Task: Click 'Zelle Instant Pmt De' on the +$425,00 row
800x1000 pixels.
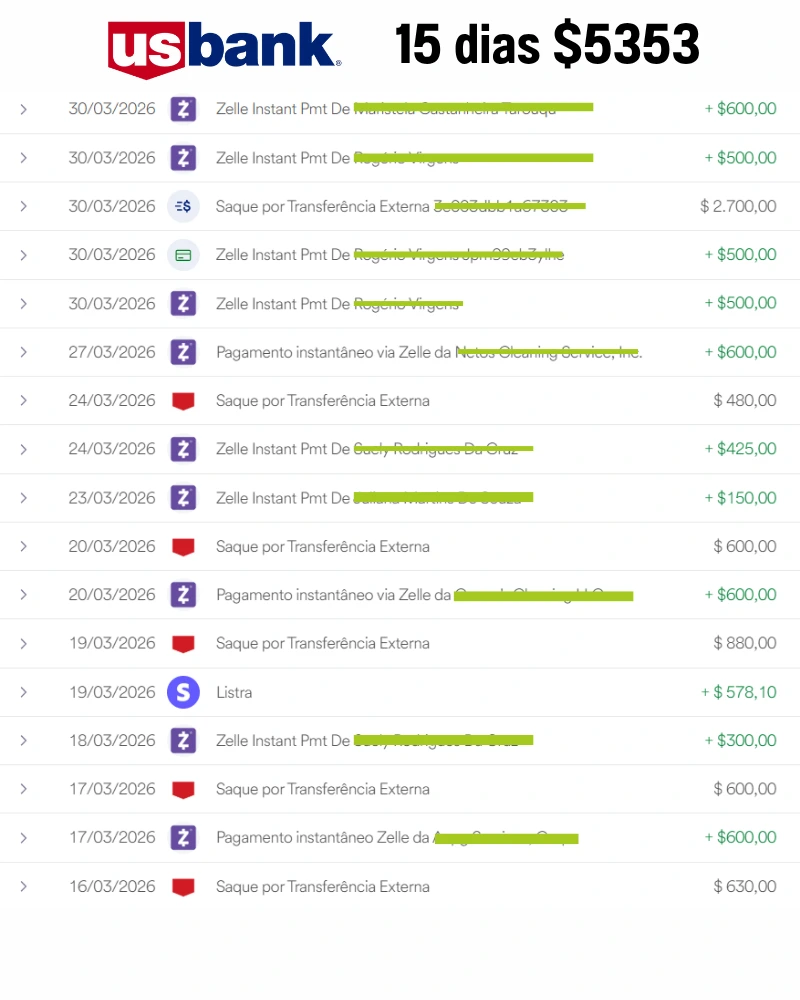Action: pyautogui.click(x=283, y=449)
